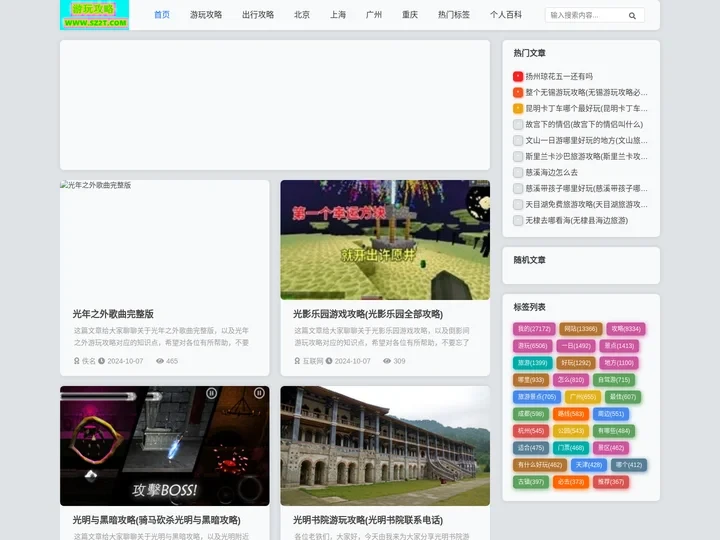Select the 一日(1492) tag
This screenshot has height=540, width=720.
(x=575, y=346)
